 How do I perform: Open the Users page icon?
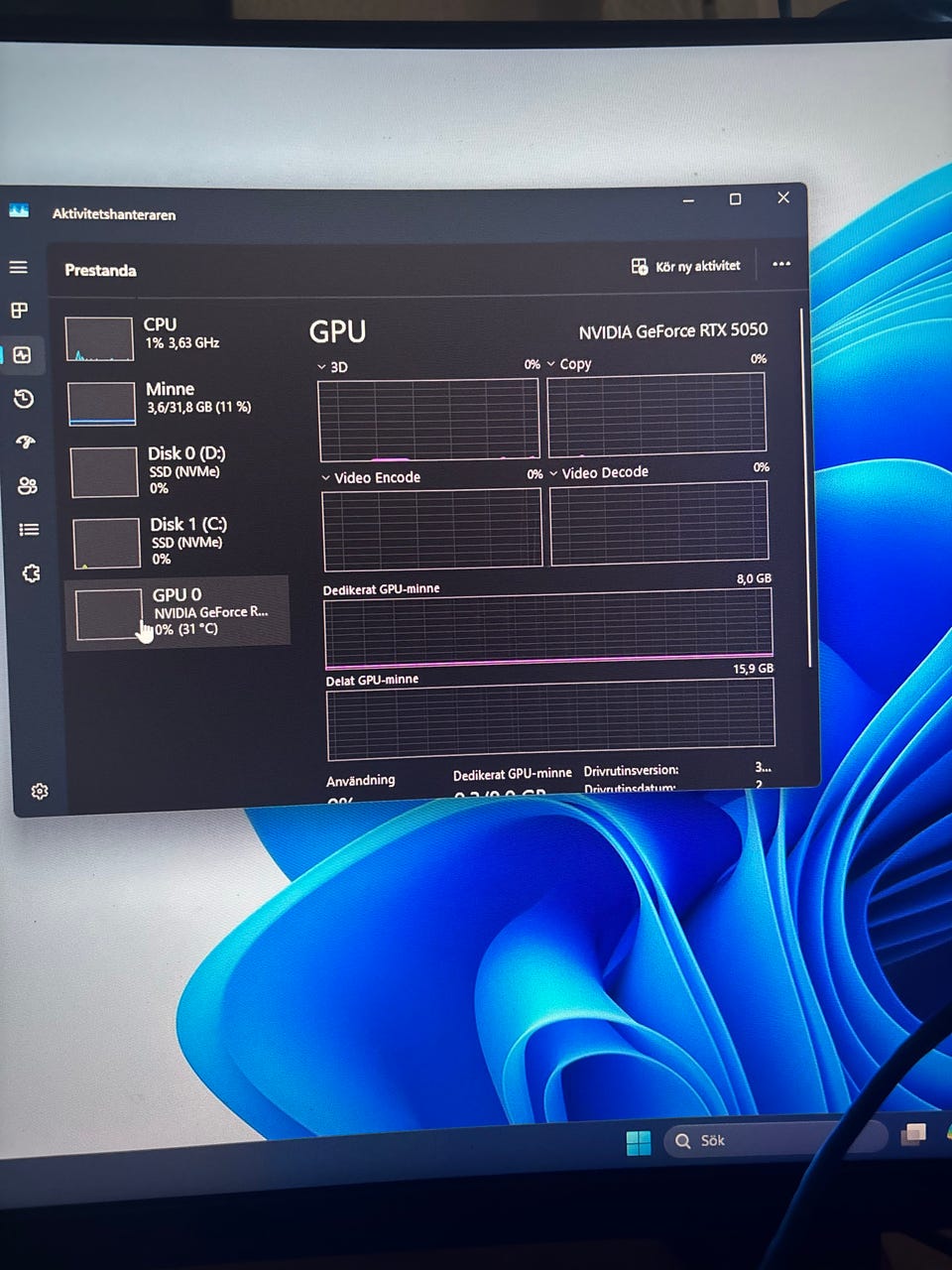pos(28,485)
